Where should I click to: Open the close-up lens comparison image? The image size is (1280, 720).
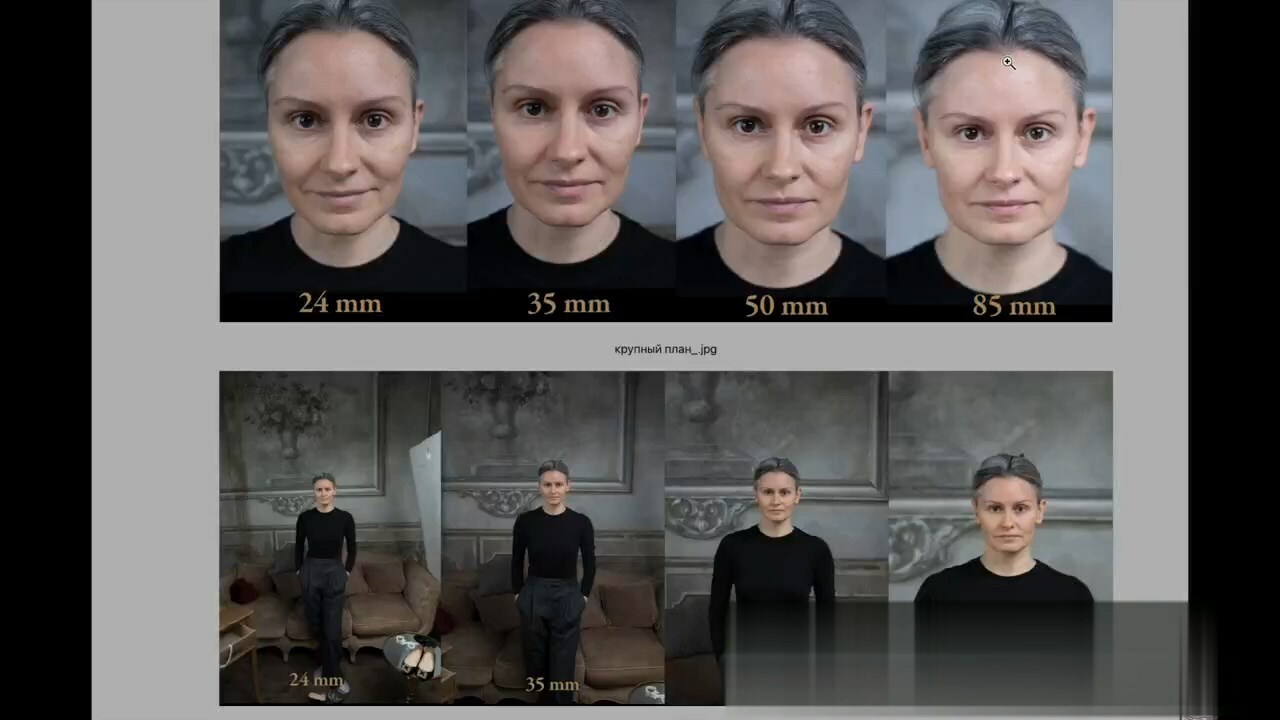666,161
